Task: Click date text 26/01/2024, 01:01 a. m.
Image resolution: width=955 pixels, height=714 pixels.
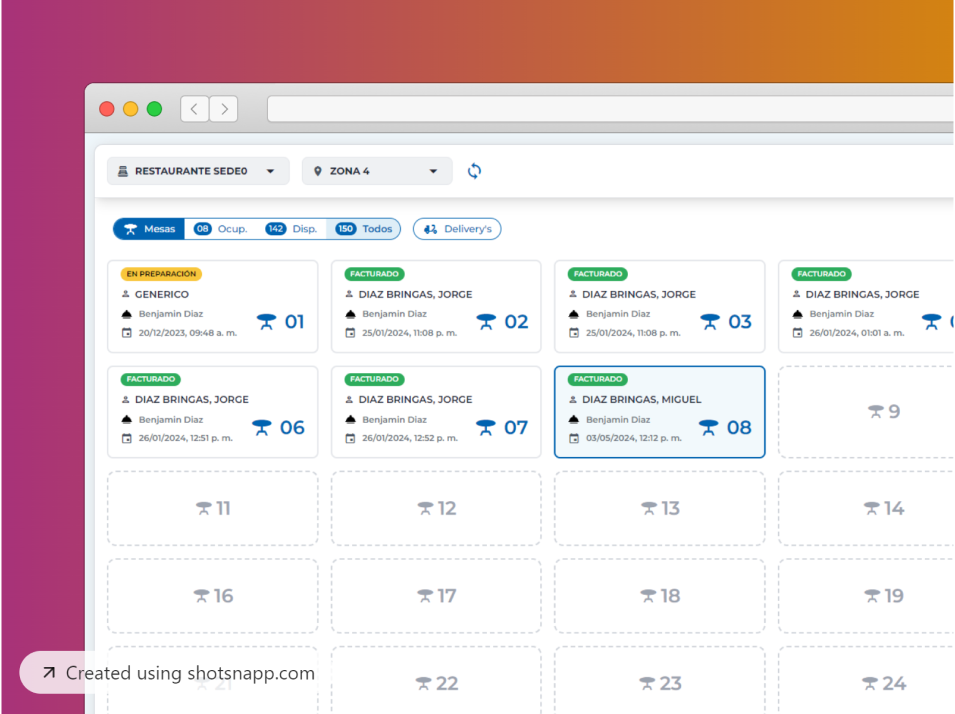Action: pyautogui.click(x=857, y=333)
